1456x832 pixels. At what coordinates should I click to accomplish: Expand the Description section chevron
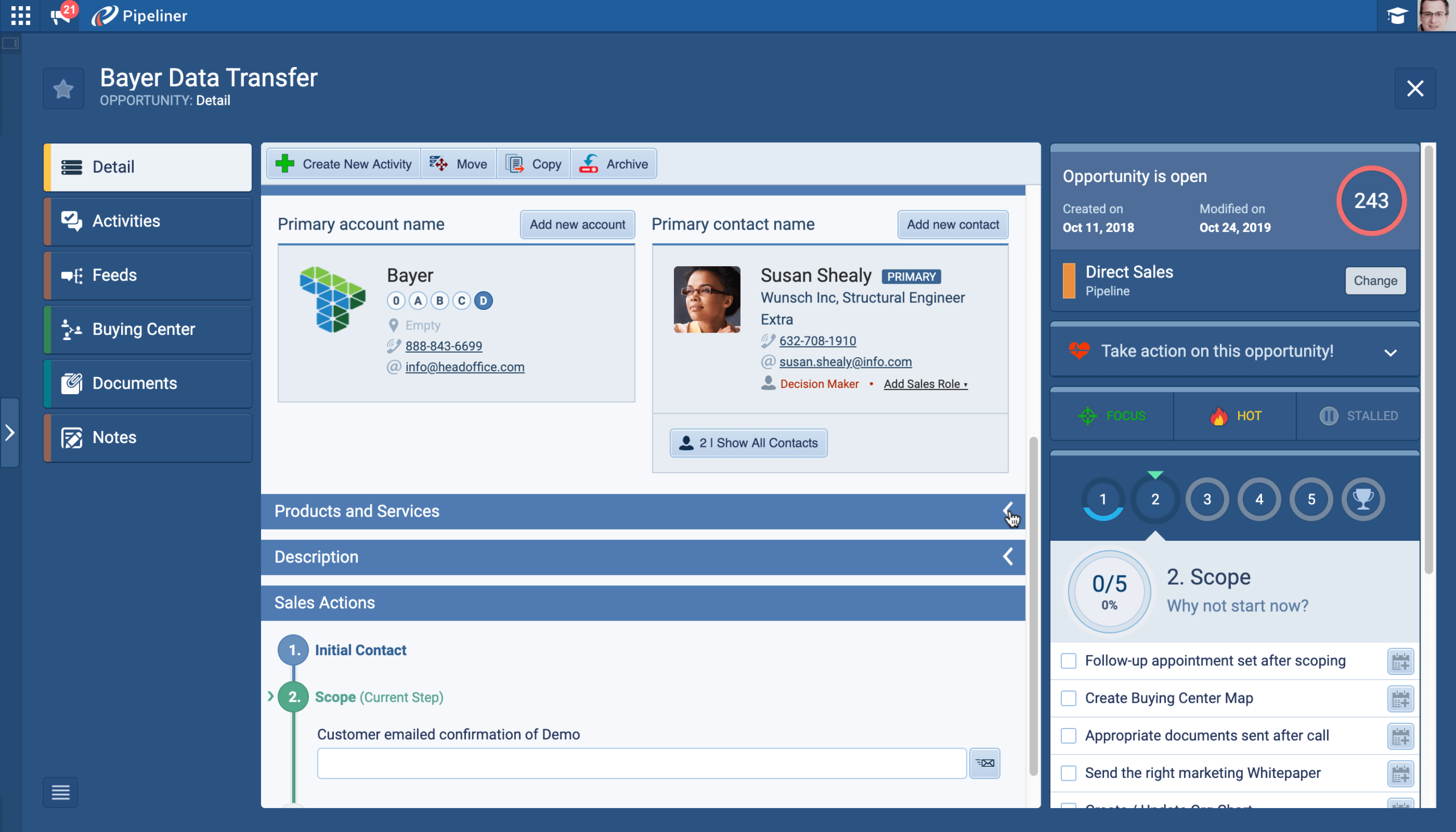(x=1007, y=557)
